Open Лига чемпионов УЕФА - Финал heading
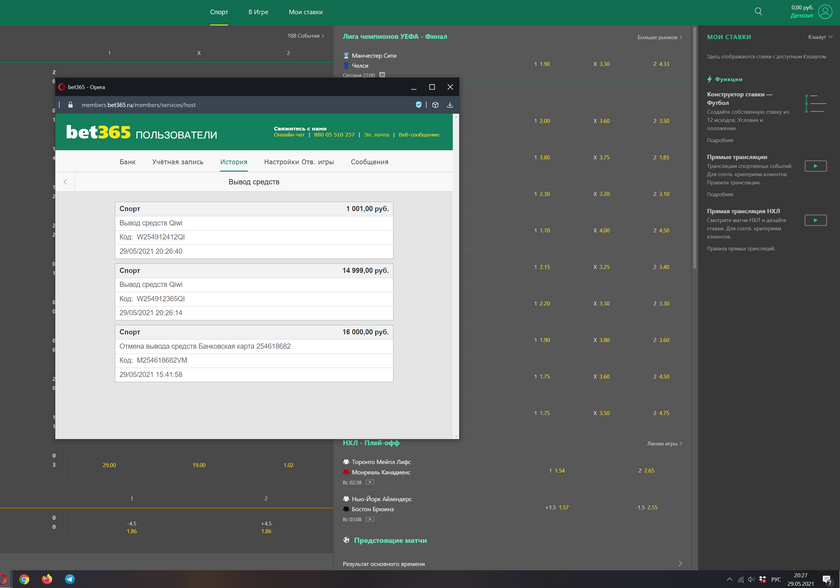 pyautogui.click(x=395, y=36)
